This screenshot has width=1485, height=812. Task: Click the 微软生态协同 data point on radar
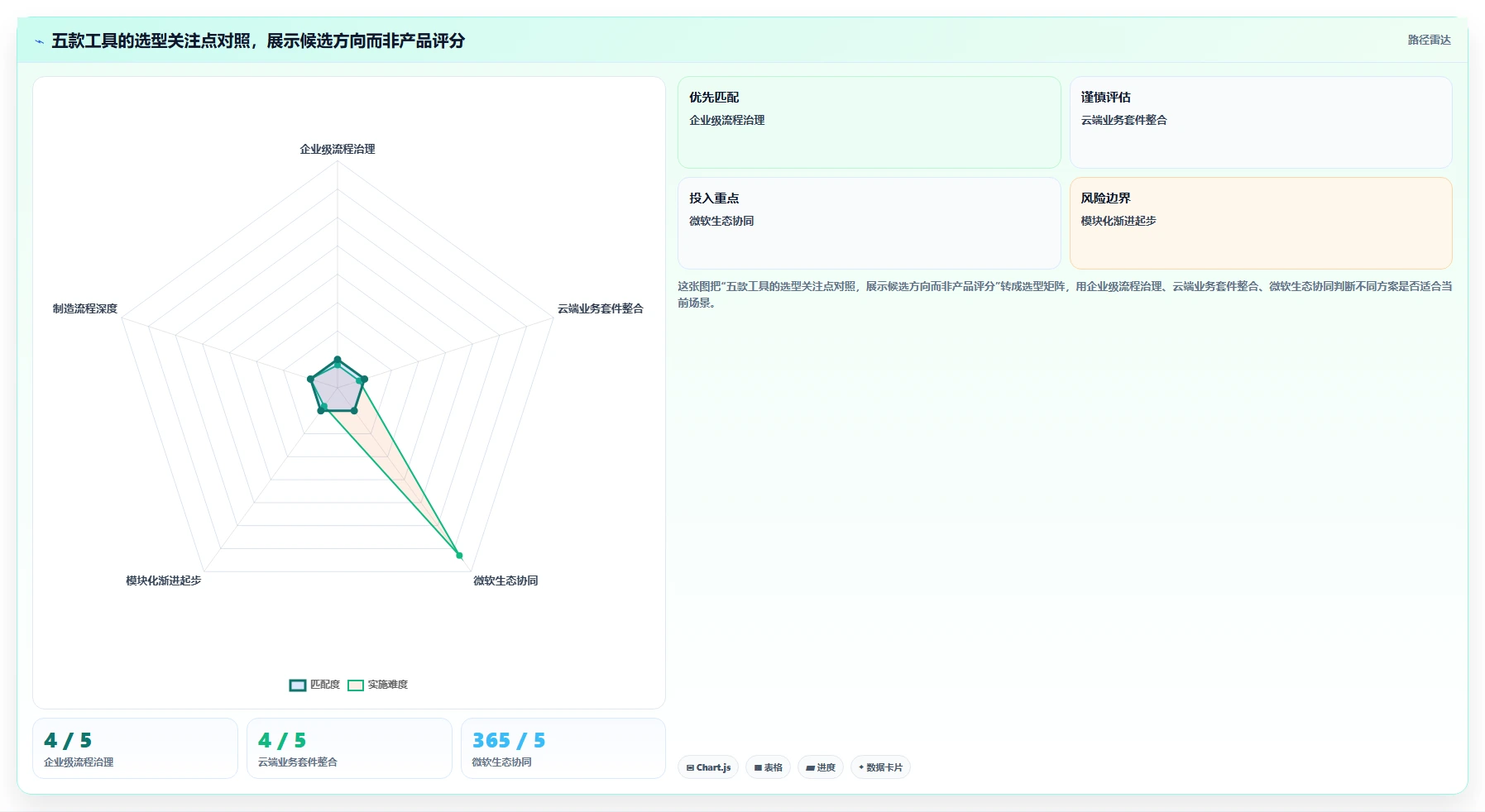[459, 555]
